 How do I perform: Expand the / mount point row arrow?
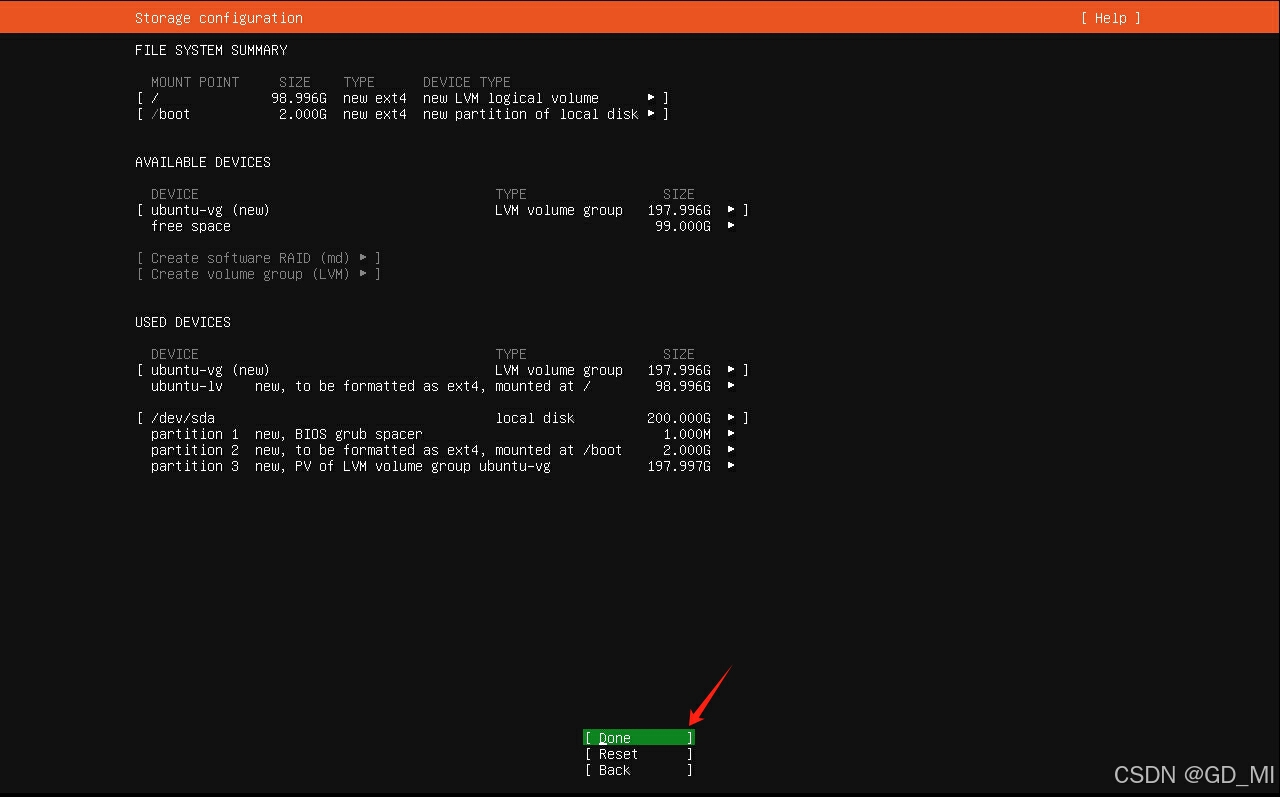coord(651,98)
